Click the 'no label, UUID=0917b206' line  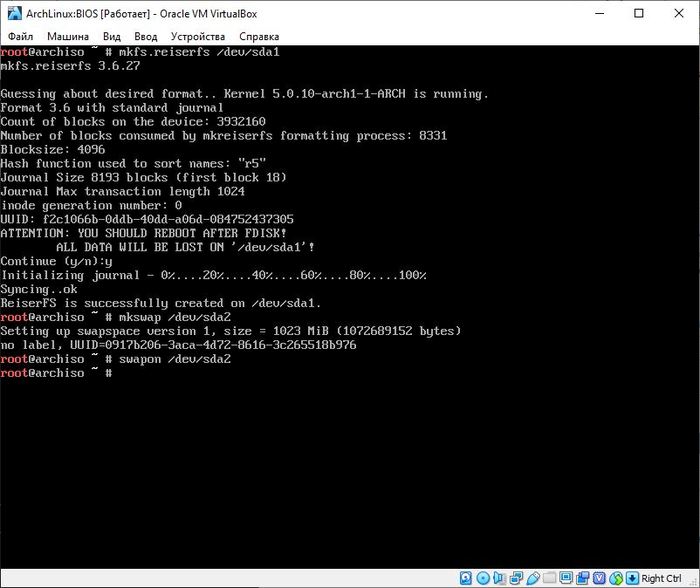[x=178, y=345]
